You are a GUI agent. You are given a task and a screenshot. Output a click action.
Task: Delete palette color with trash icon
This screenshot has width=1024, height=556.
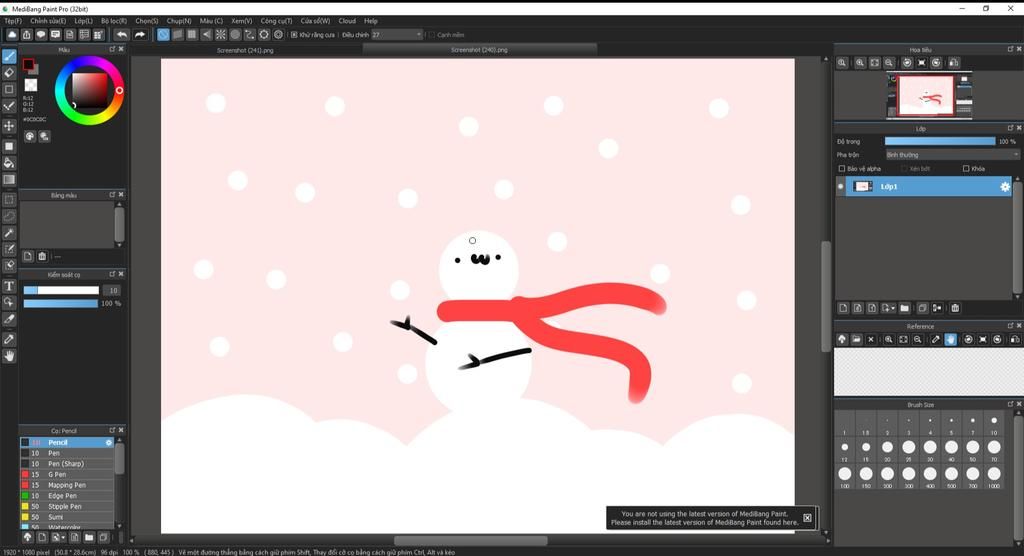[x=42, y=257]
